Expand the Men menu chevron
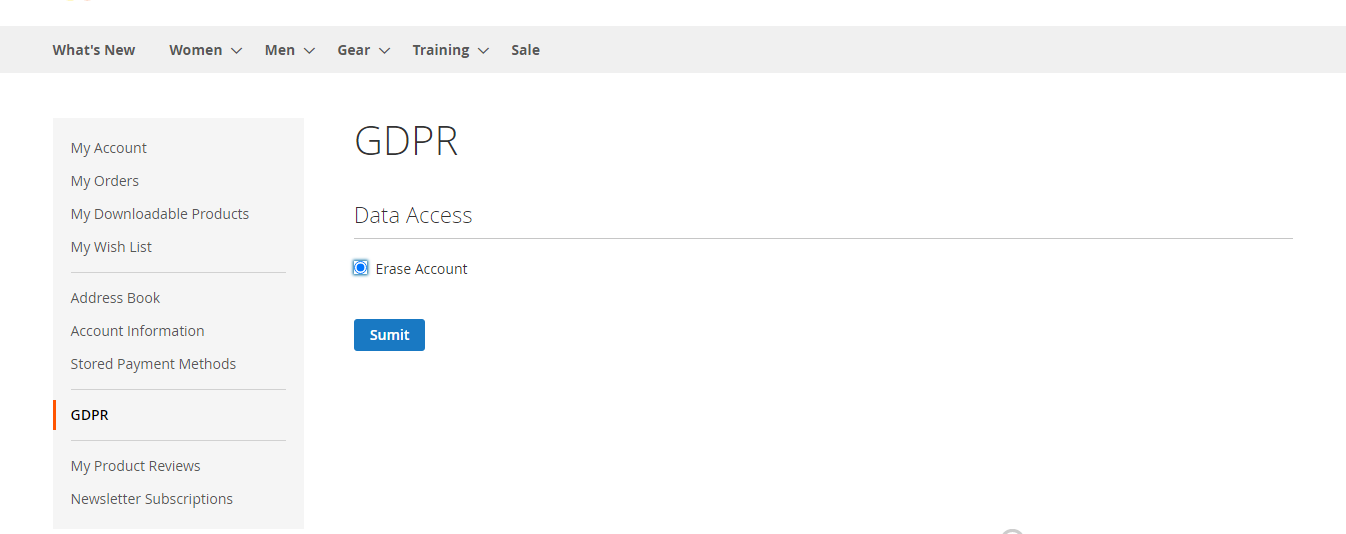Screen dimensions: 1346x534 point(309,51)
